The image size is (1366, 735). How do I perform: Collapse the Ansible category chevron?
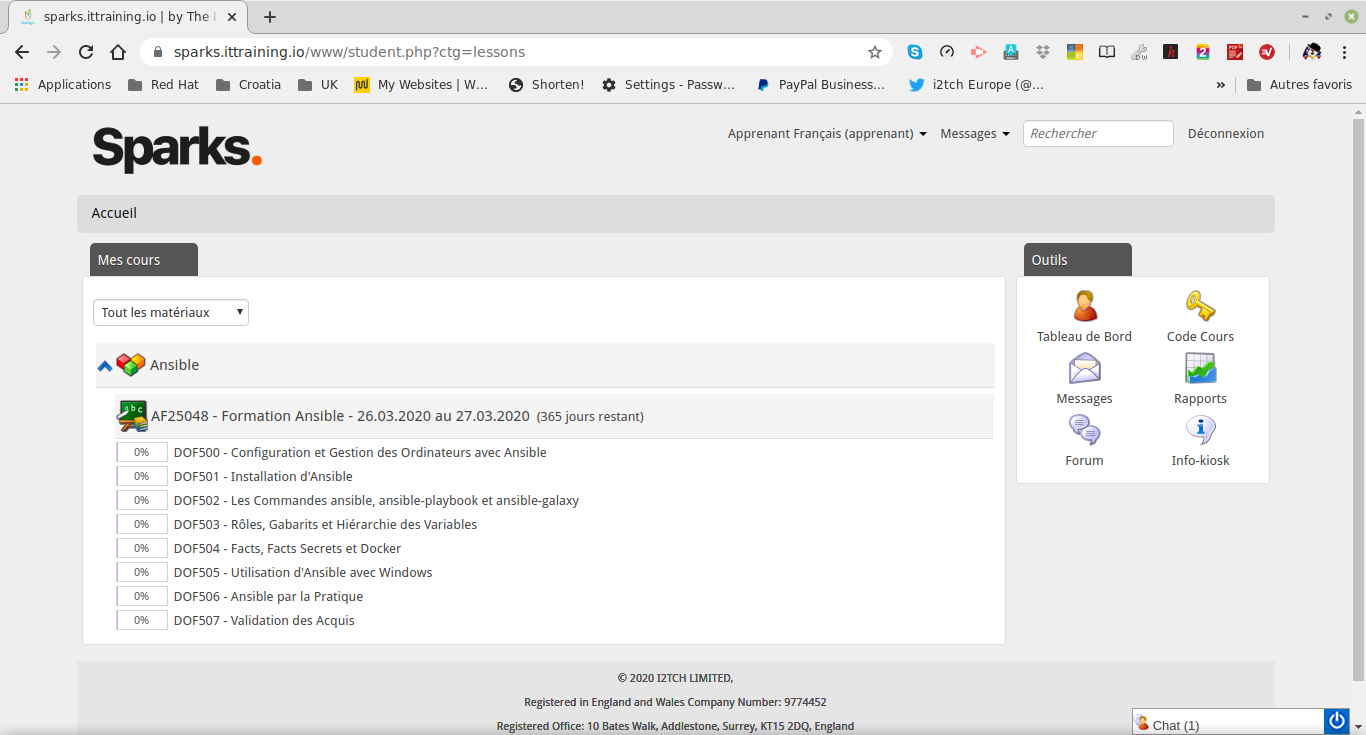click(x=105, y=366)
